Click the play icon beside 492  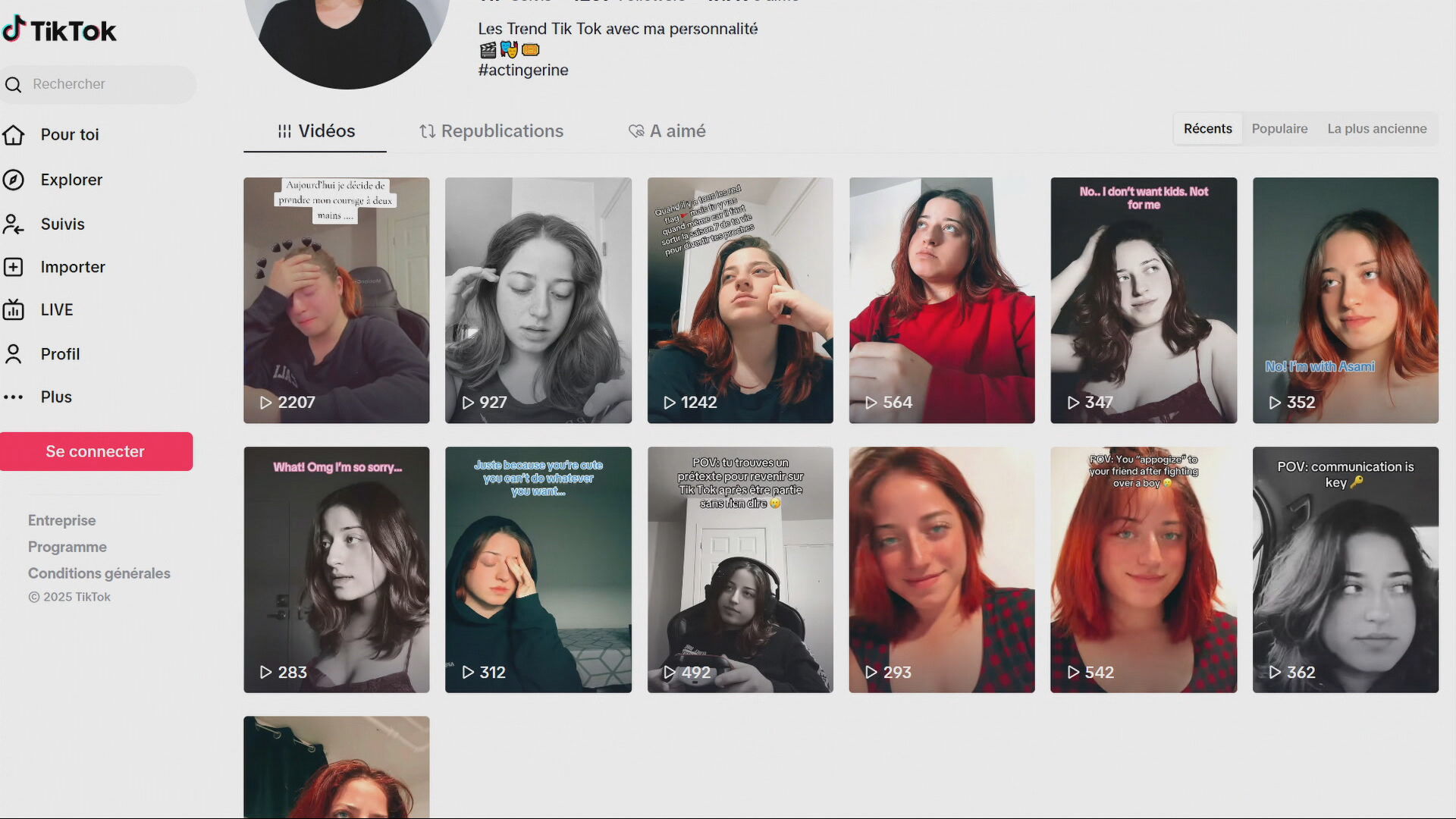pos(670,672)
